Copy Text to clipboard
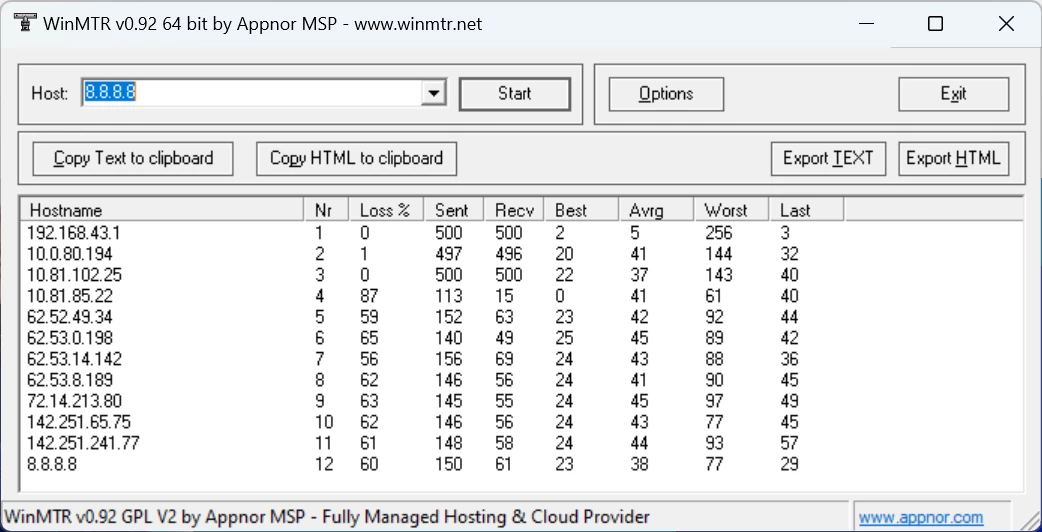The height and width of the screenshot is (532, 1042). tap(133, 159)
